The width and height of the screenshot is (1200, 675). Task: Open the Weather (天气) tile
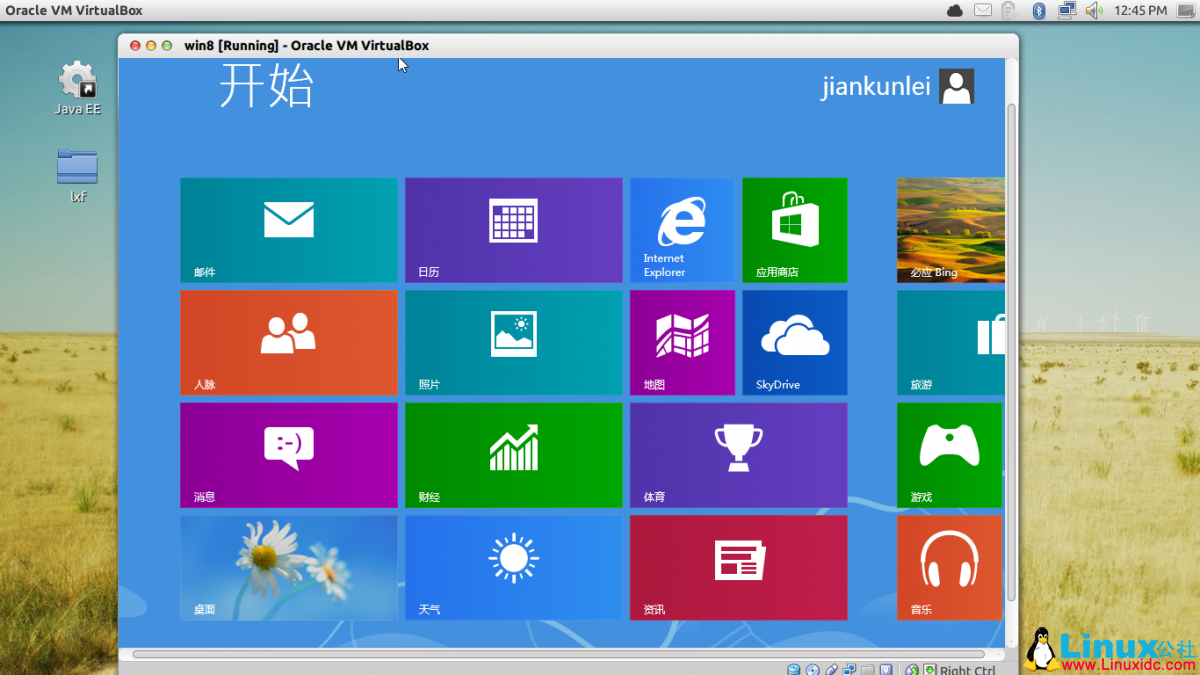point(513,567)
